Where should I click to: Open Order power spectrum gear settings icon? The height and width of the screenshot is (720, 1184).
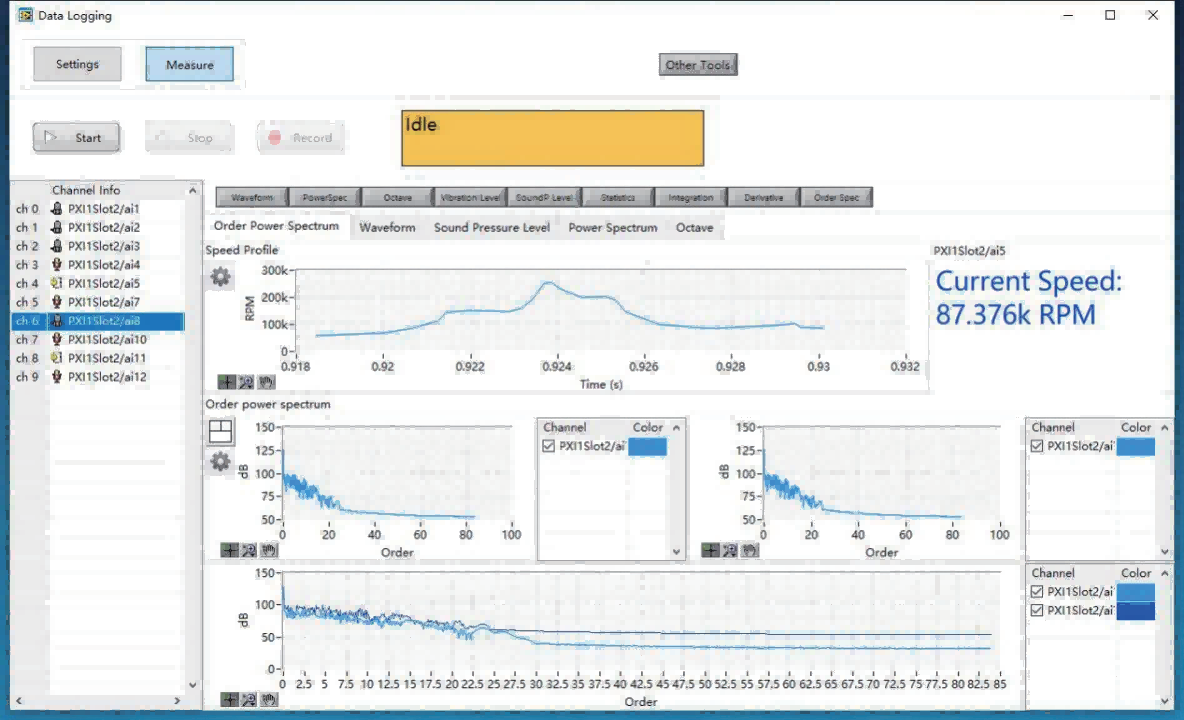220,461
